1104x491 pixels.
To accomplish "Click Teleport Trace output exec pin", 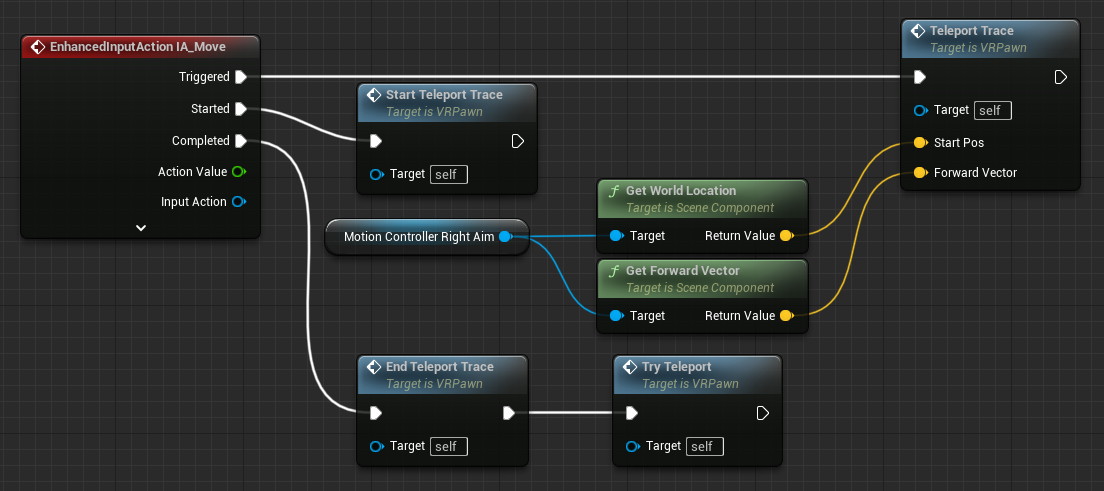I will pos(1061,77).
